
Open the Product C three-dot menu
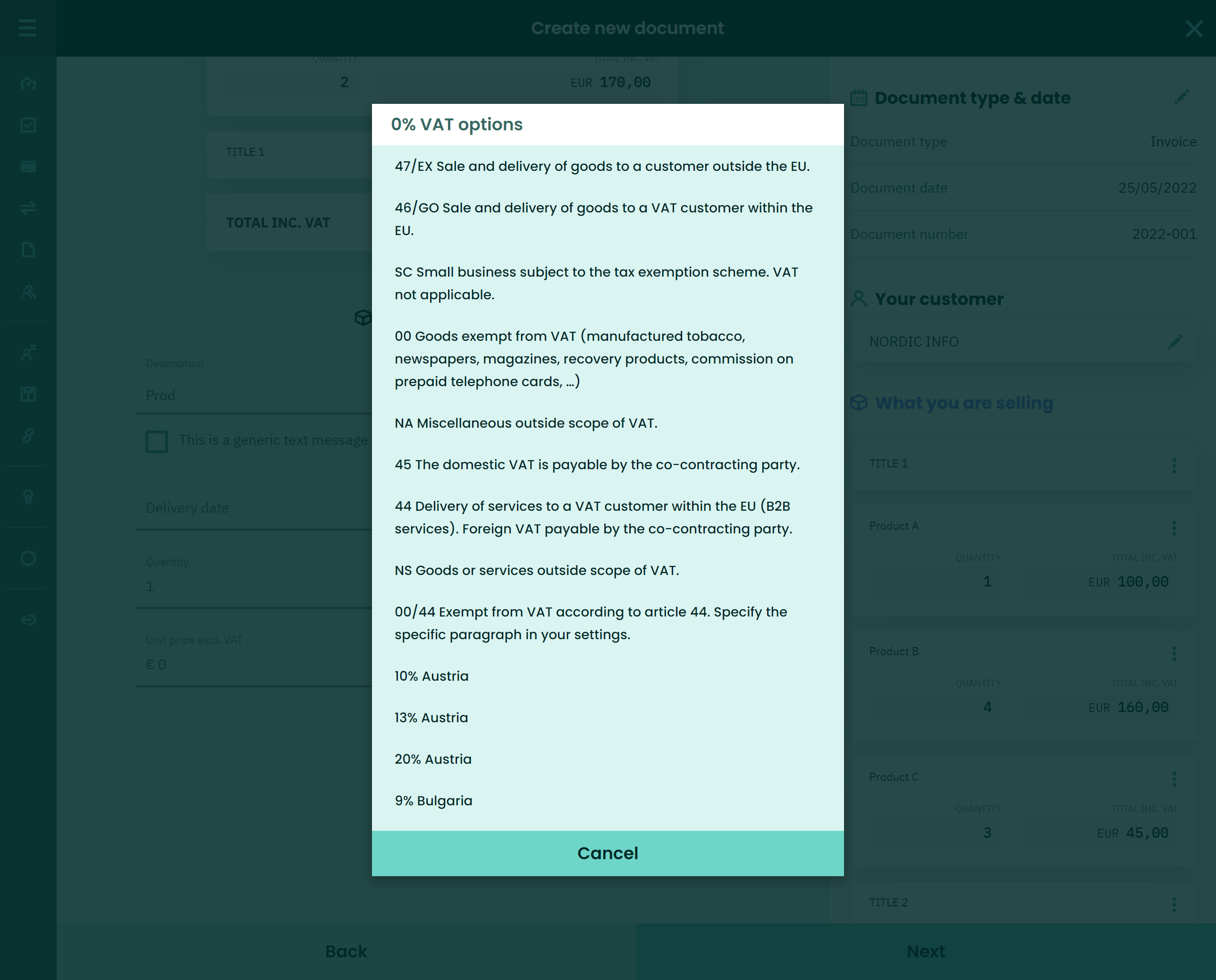pyautogui.click(x=1174, y=779)
